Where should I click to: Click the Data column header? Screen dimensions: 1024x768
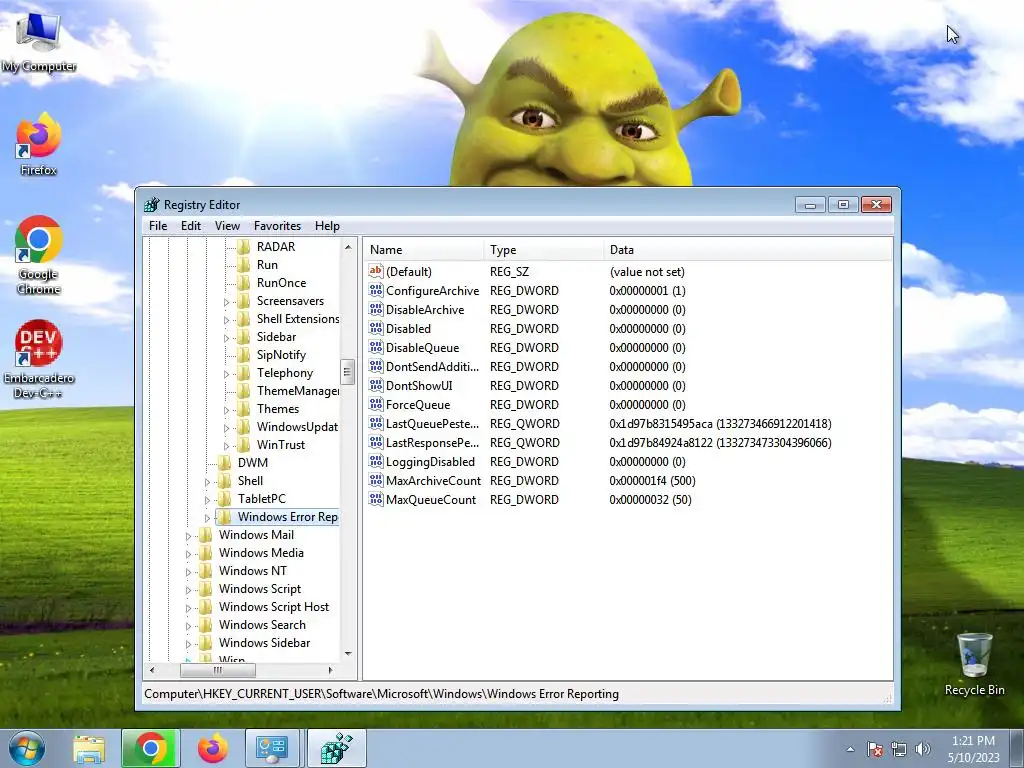pyautogui.click(x=747, y=249)
